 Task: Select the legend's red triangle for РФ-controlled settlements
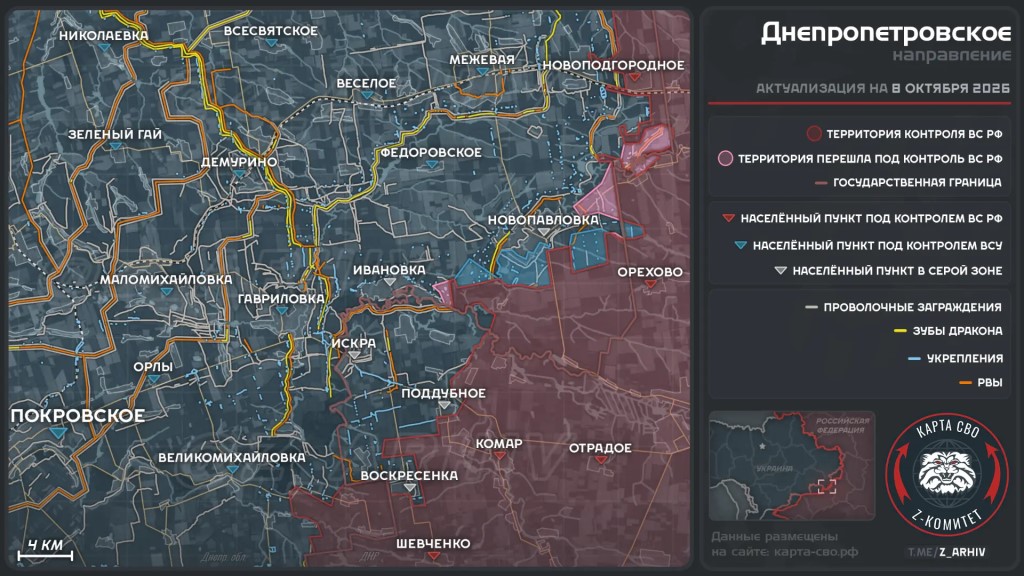(x=729, y=218)
